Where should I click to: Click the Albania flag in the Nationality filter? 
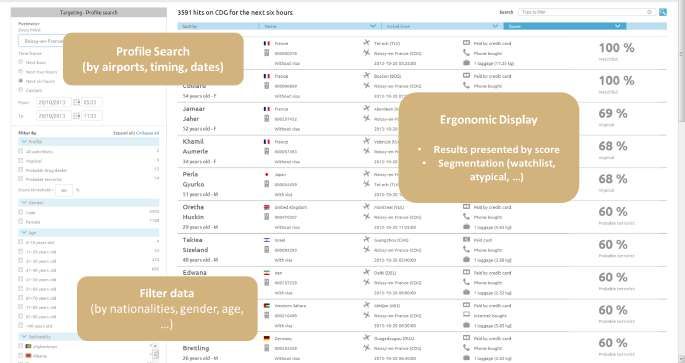click(x=28, y=356)
